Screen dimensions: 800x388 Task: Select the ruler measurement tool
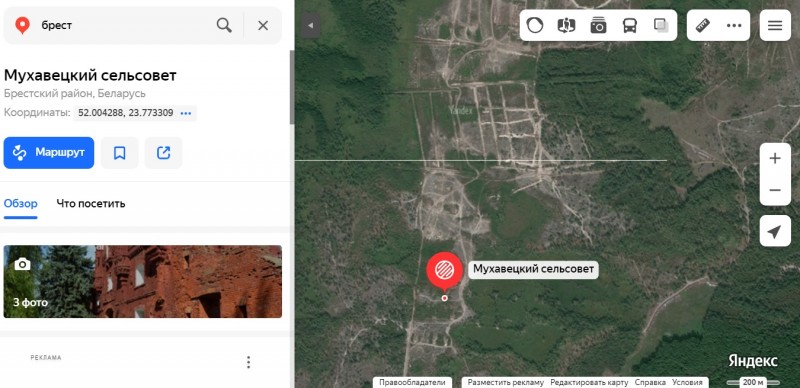pos(703,25)
